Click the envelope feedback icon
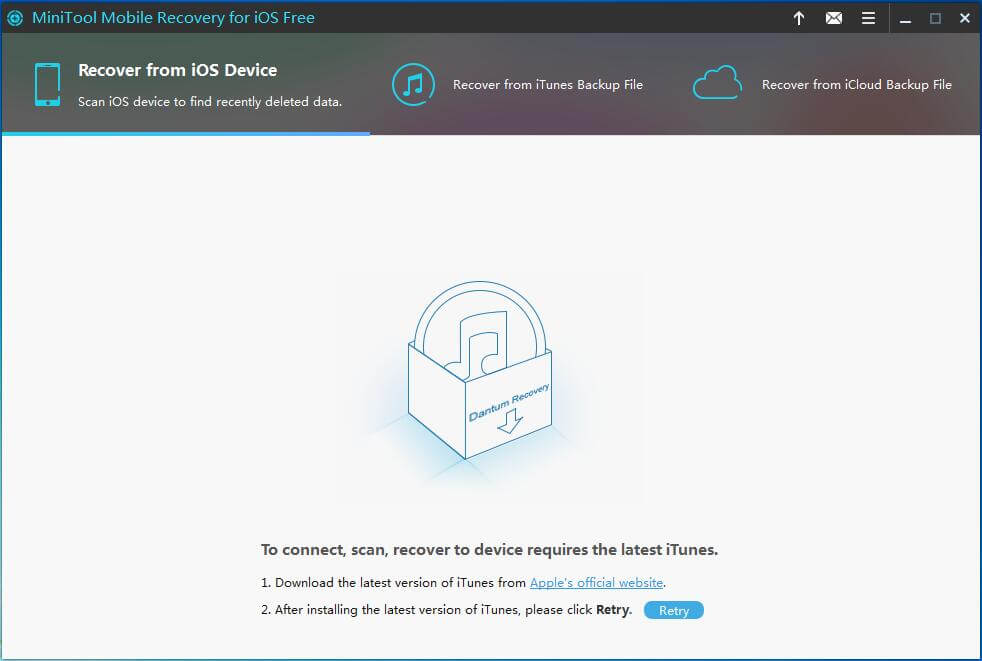Screen dimensions: 982x661 [833, 18]
